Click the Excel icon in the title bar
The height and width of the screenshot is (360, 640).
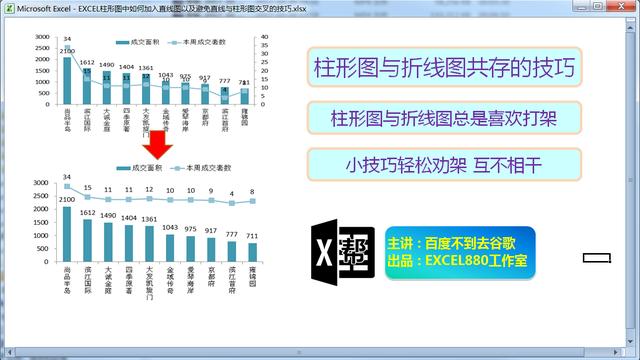point(9,8)
